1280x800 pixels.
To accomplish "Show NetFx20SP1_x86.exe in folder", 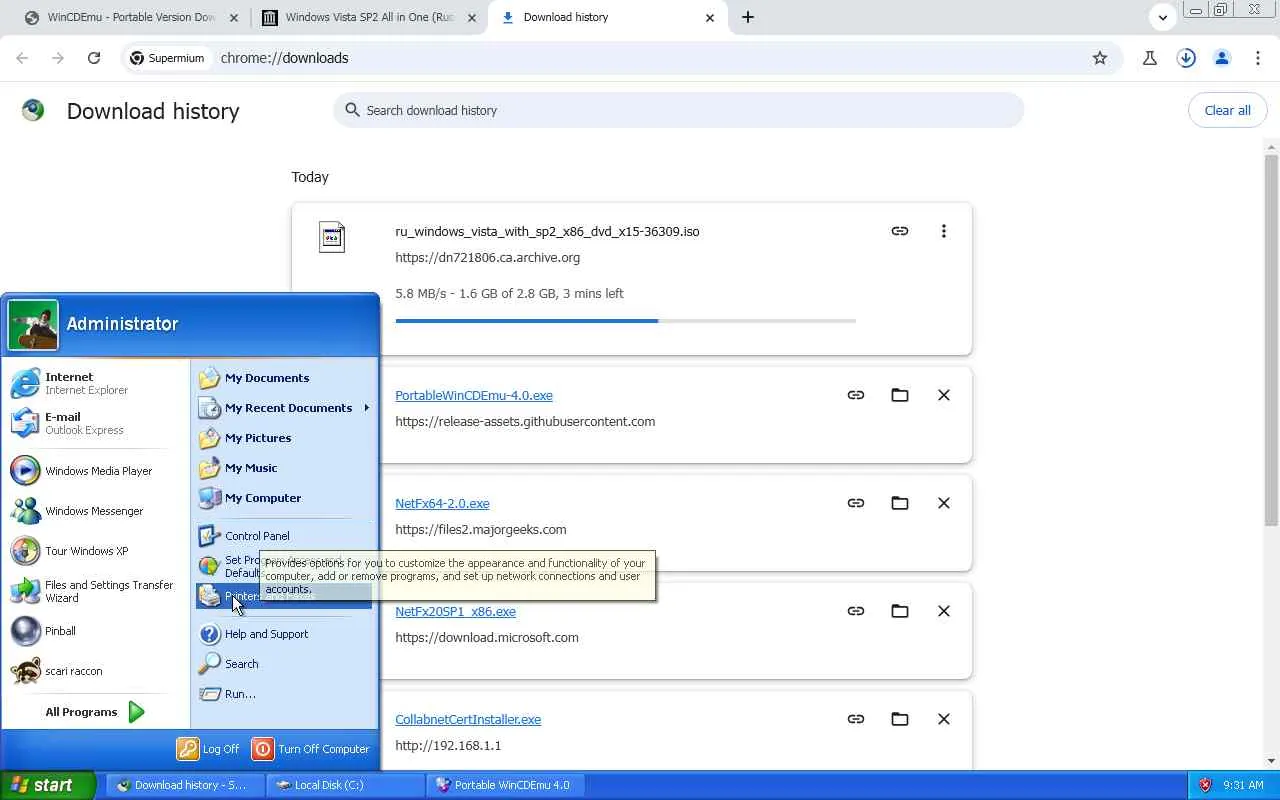I will tap(900, 611).
